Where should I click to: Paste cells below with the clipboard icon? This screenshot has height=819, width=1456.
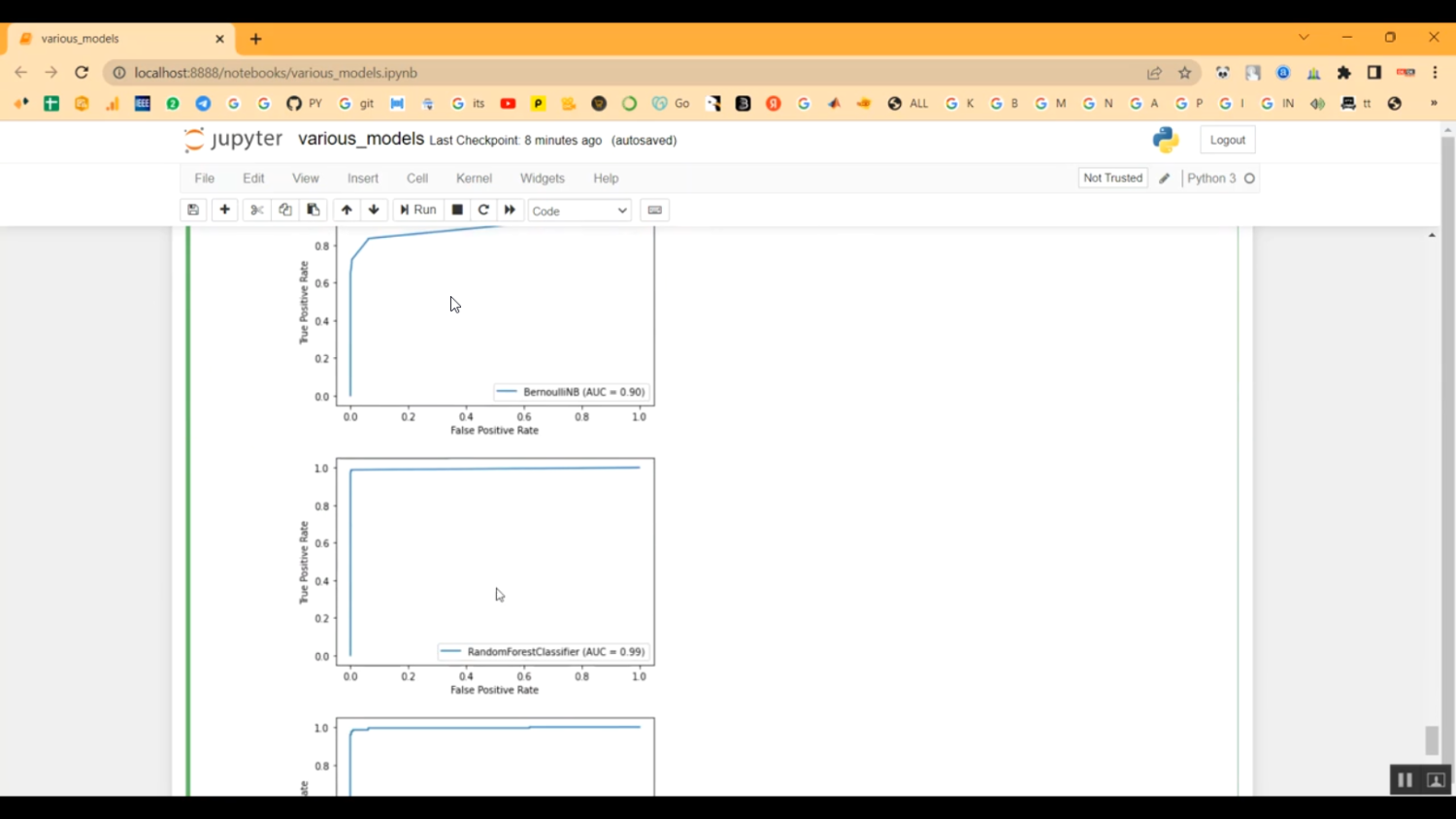tap(313, 210)
